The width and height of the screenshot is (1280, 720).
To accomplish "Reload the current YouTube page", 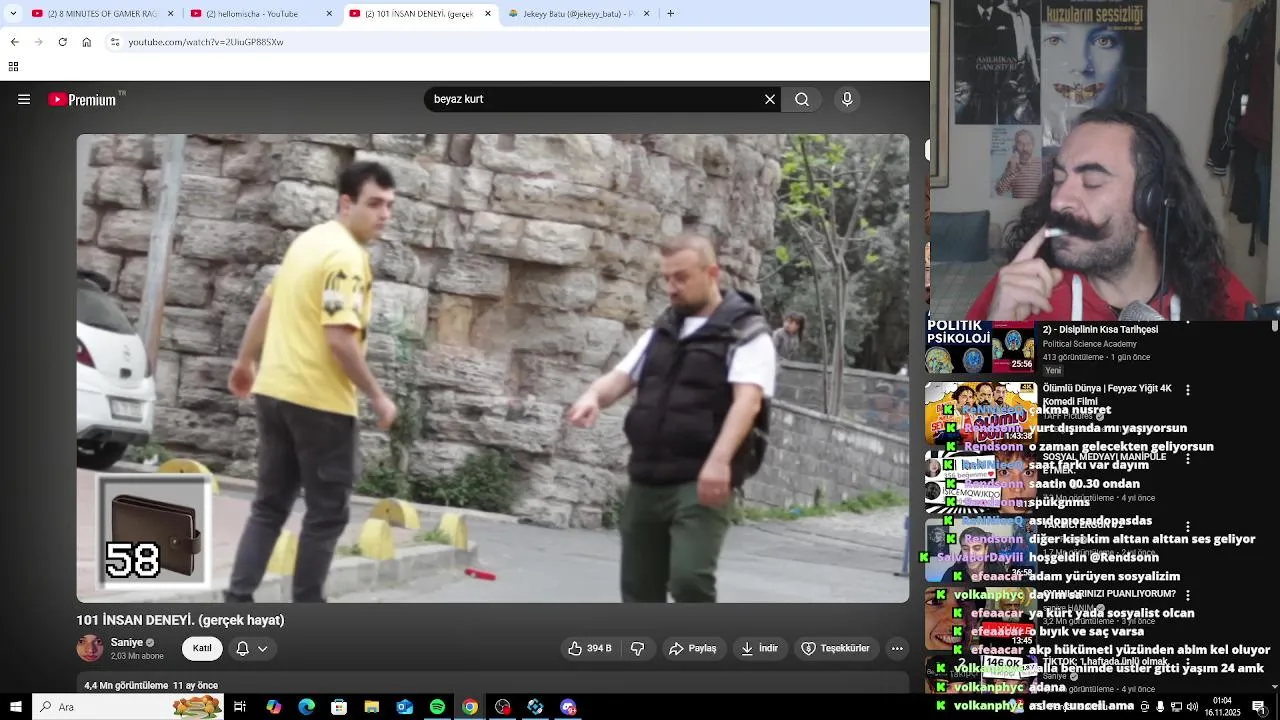I will [62, 42].
